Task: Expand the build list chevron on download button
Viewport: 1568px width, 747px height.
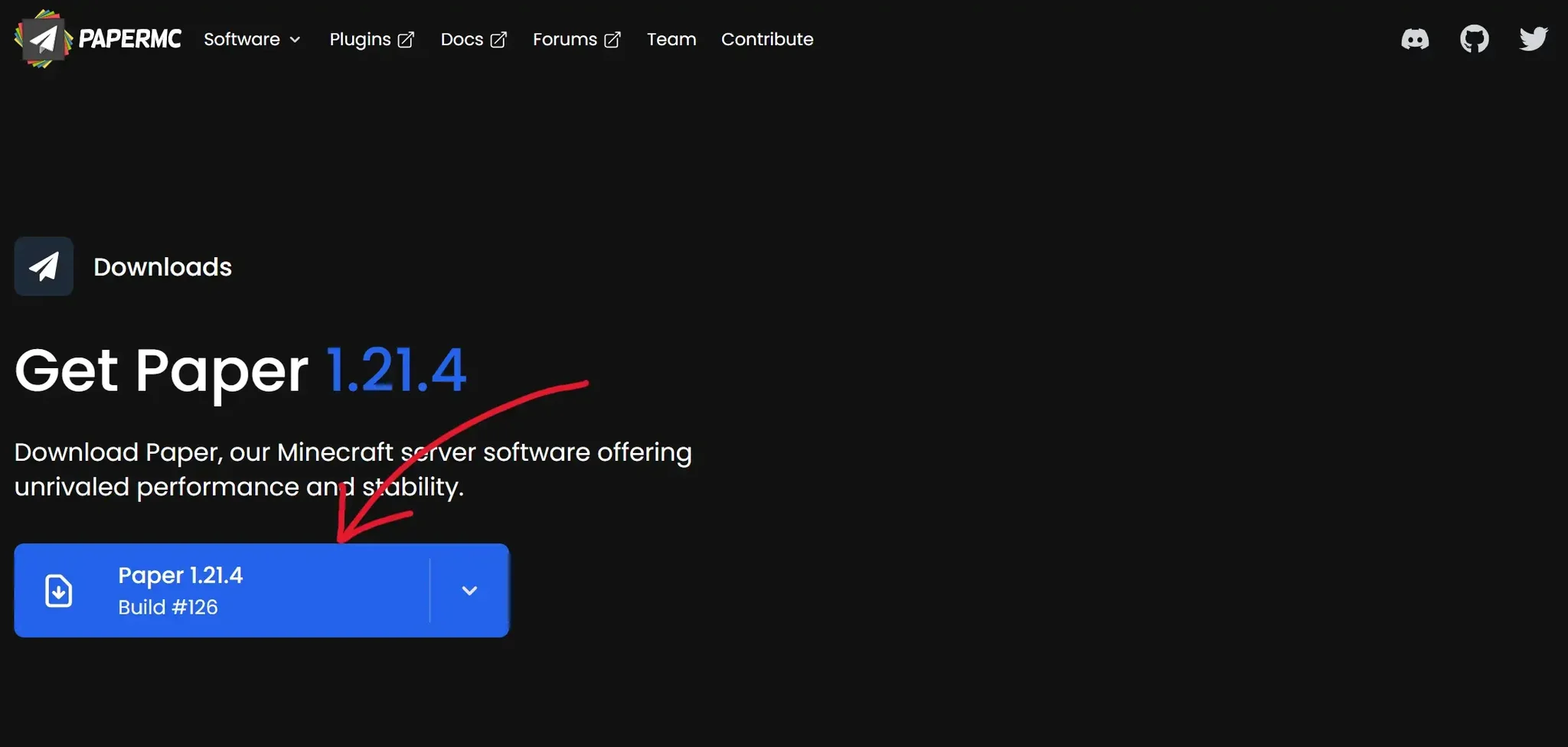Action: pyautogui.click(x=469, y=591)
